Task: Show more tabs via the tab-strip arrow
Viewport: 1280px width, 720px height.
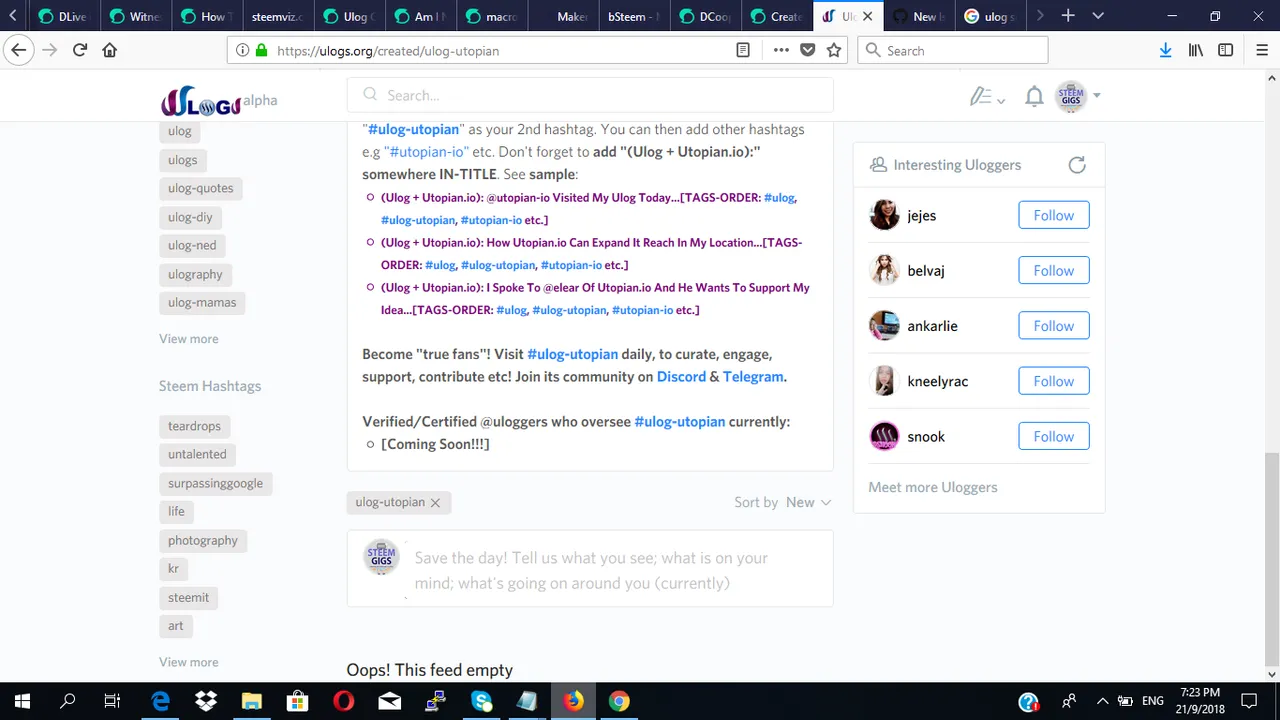Action: pos(1040,16)
